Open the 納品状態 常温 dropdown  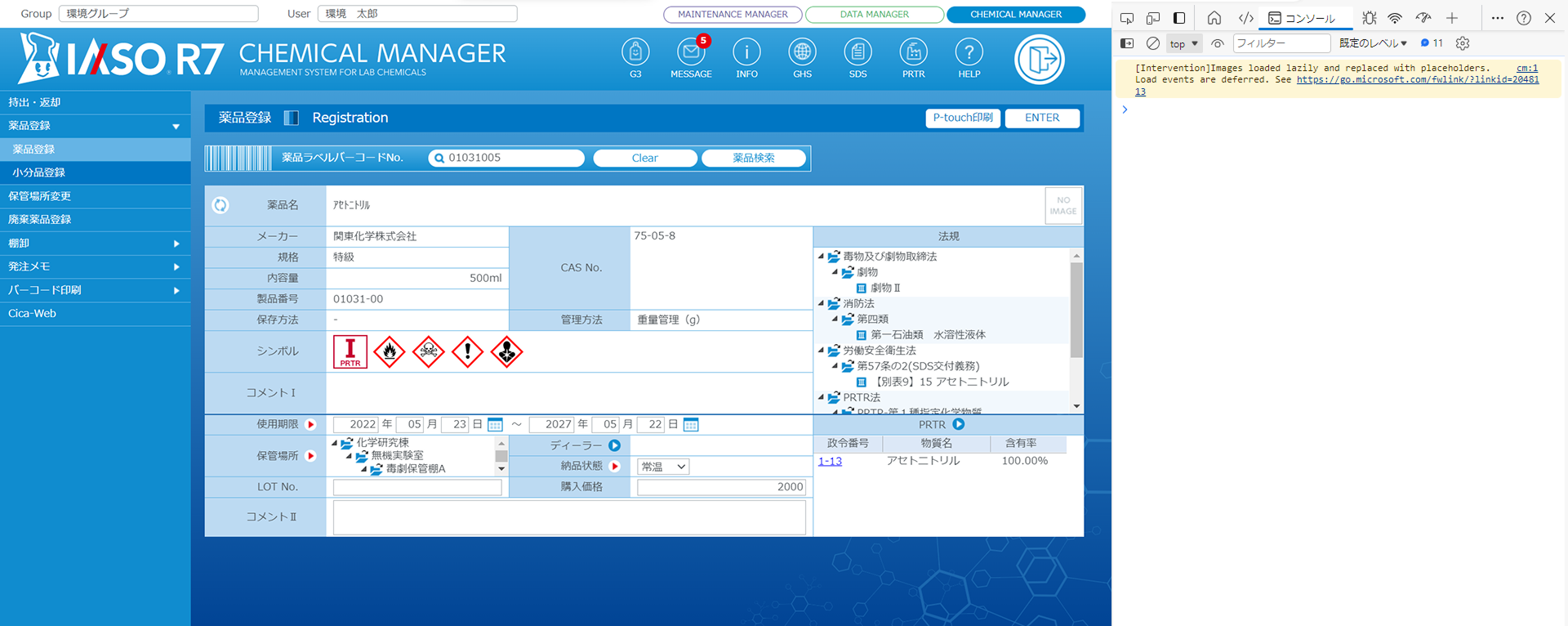663,467
